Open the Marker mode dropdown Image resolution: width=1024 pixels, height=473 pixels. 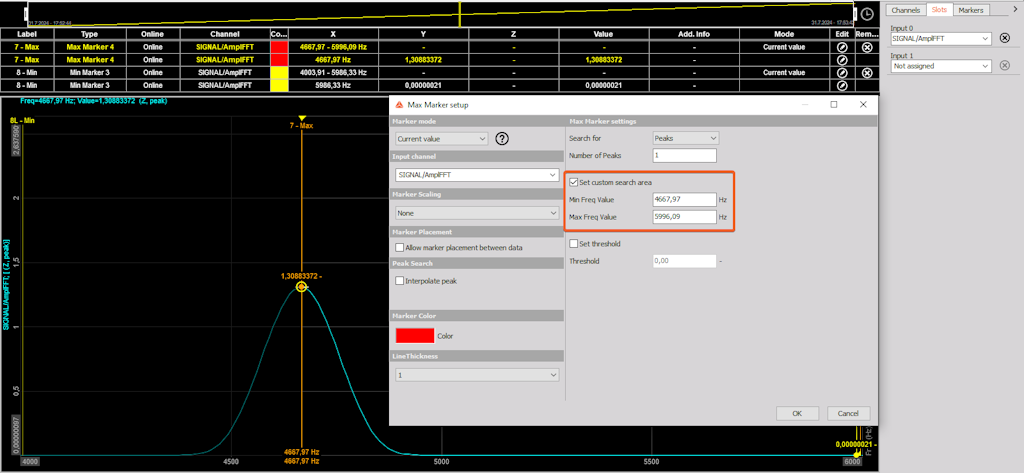coord(441,139)
